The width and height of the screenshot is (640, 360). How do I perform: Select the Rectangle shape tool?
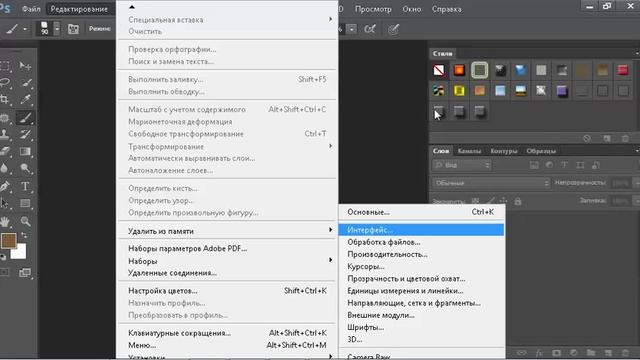(25, 203)
